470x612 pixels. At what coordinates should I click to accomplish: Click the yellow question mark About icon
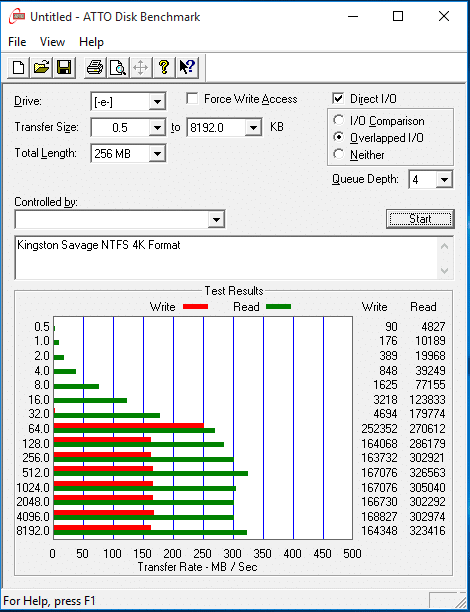tap(164, 68)
